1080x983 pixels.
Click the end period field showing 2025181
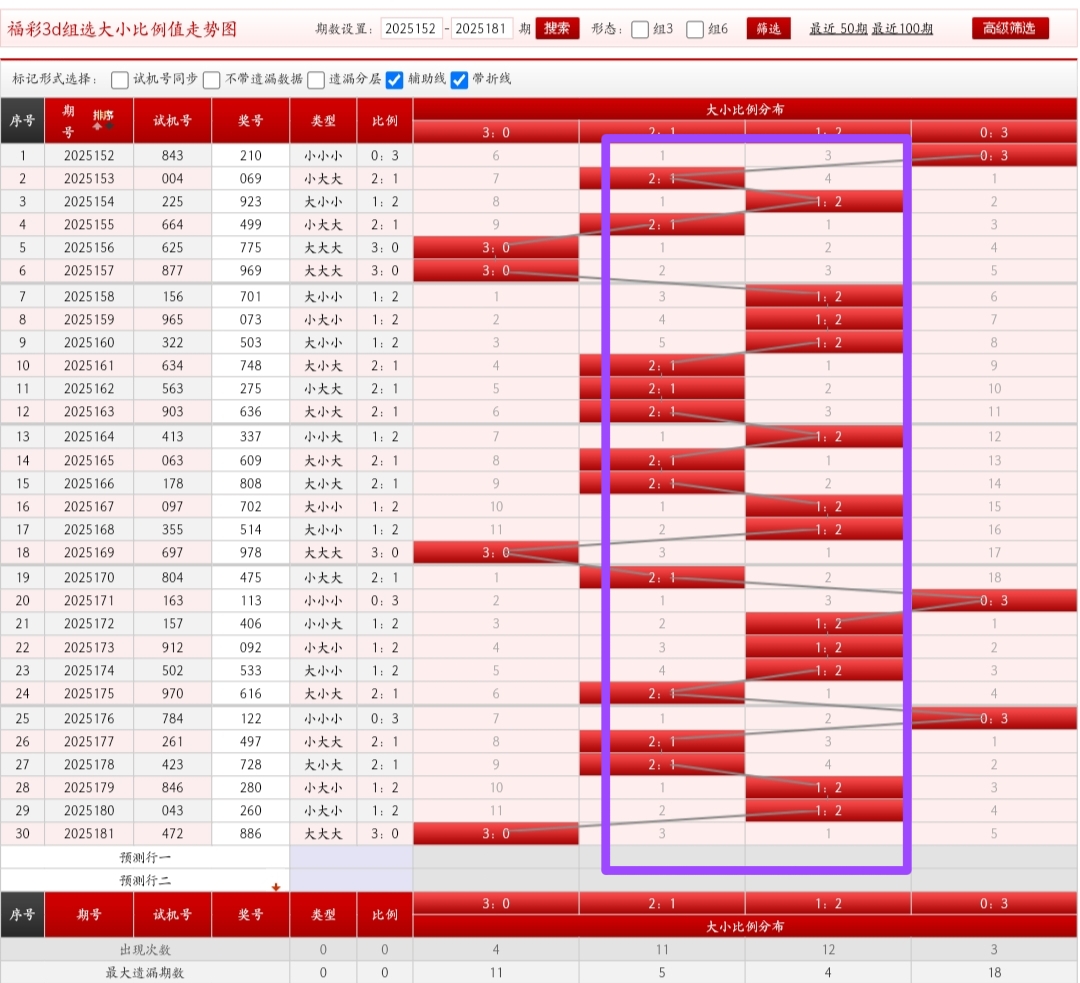(x=482, y=29)
